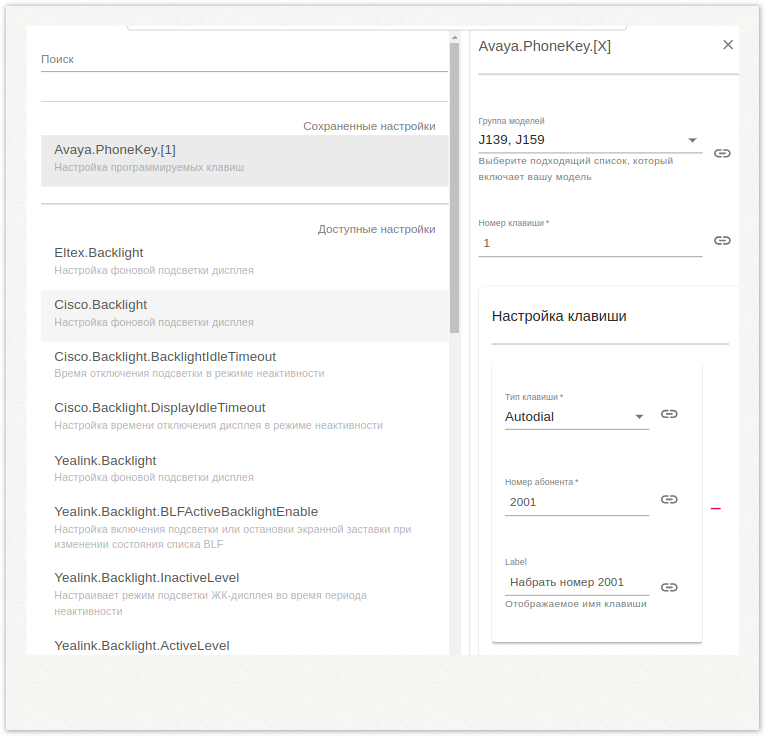Click the Поиск search field
765x736 pixels.
(243, 60)
